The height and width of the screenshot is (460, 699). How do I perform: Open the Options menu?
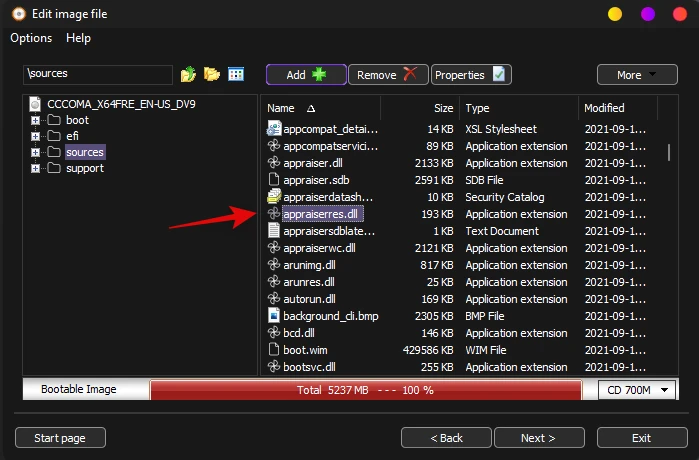coord(31,38)
